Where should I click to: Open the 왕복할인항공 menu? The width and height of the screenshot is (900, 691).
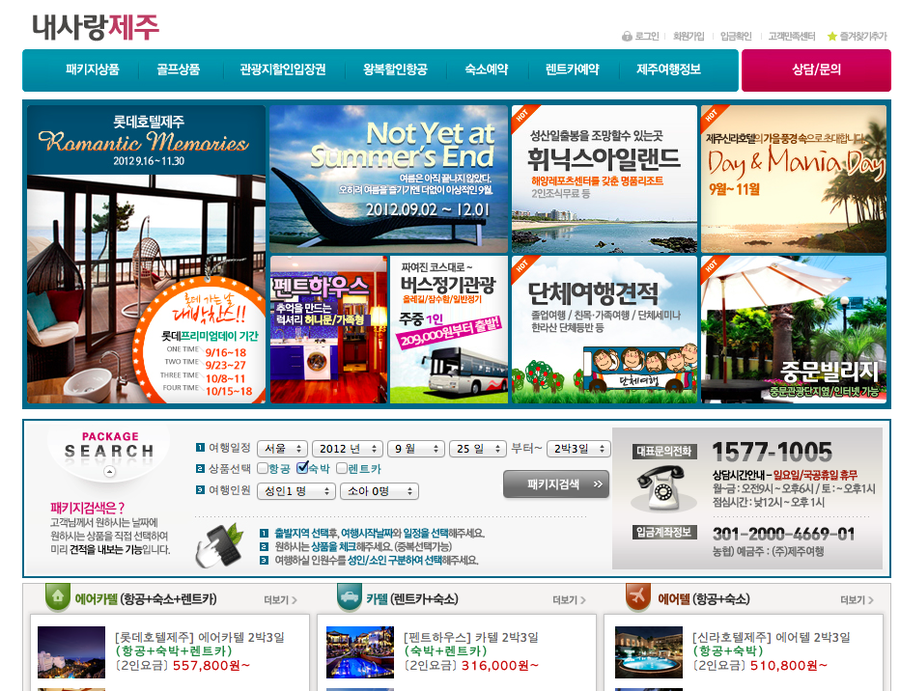pos(395,70)
